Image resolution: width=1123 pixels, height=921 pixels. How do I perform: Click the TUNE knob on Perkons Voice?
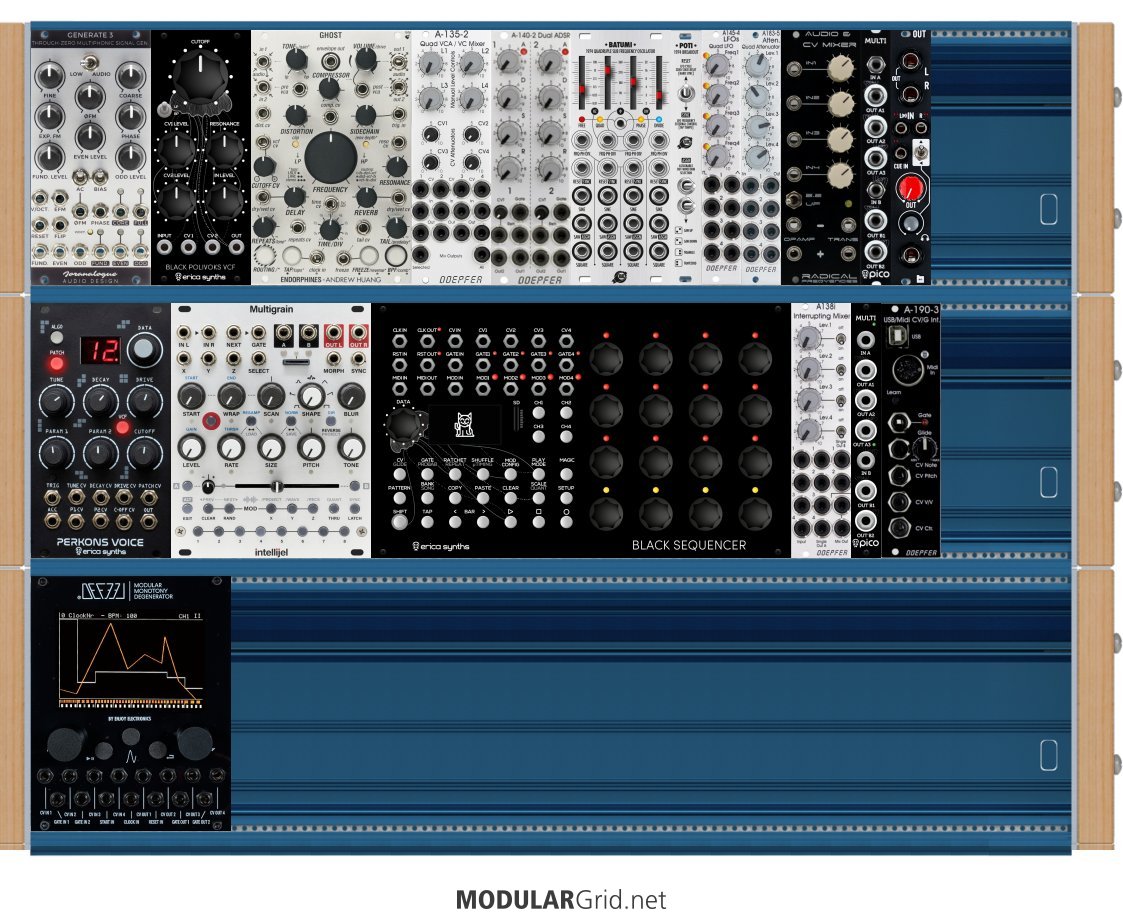pos(56,402)
